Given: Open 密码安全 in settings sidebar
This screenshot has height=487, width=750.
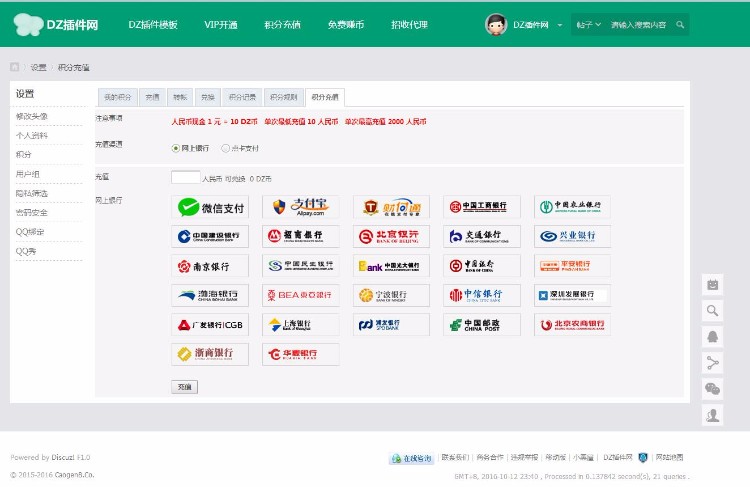Looking at the screenshot, I should (x=32, y=212).
